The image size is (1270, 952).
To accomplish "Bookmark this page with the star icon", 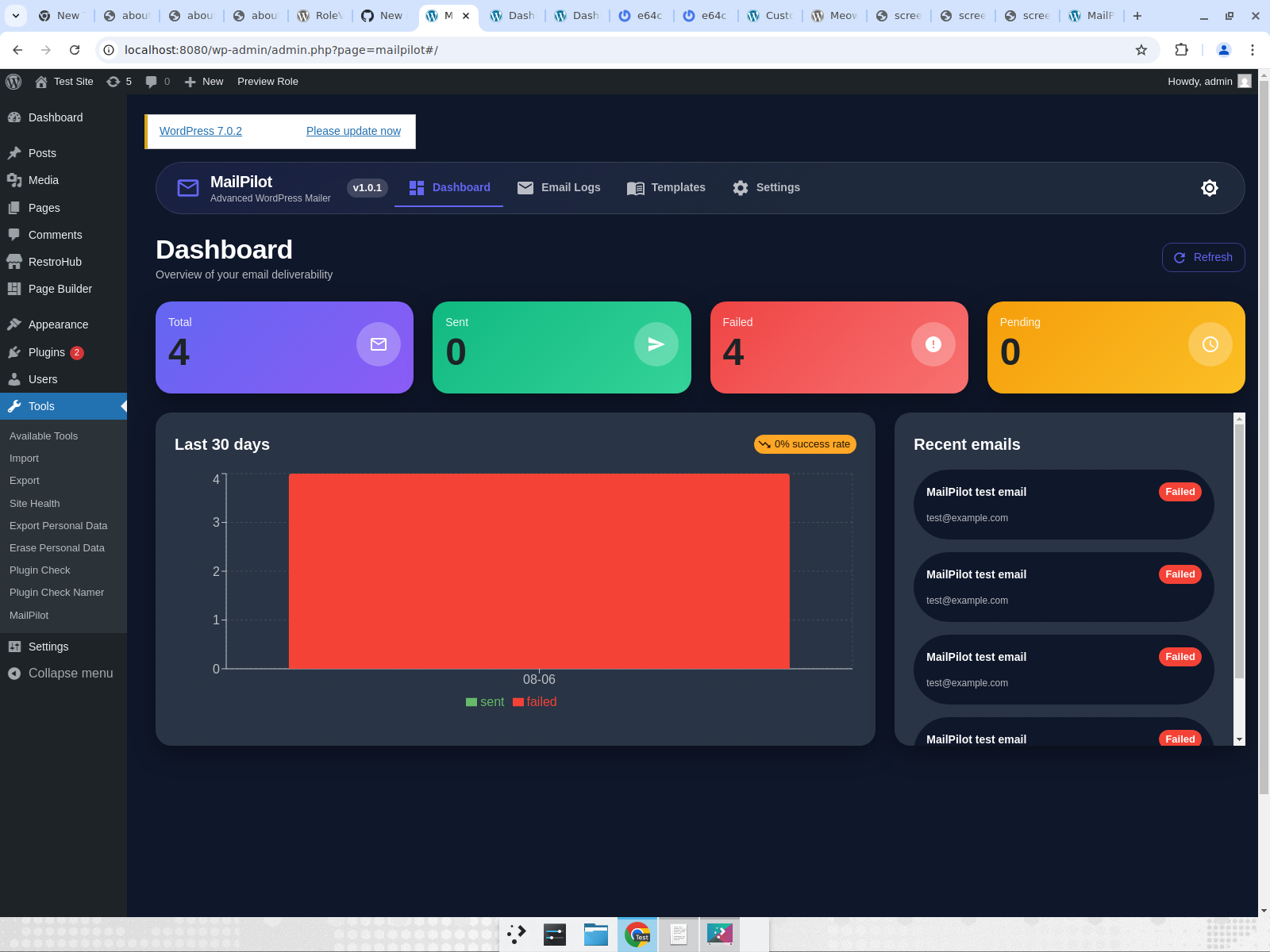I will click(x=1141, y=50).
